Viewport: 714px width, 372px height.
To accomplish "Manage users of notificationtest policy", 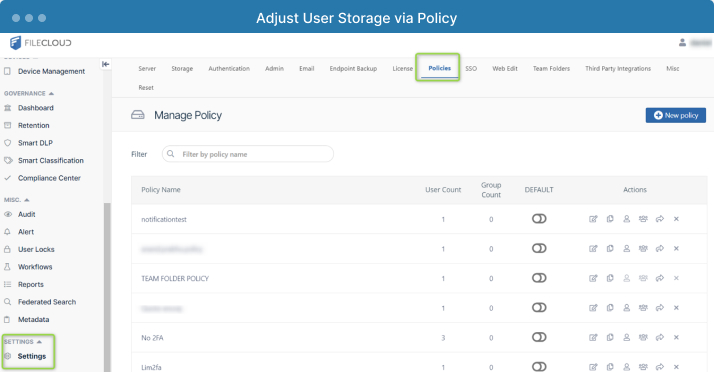I will pyautogui.click(x=627, y=219).
